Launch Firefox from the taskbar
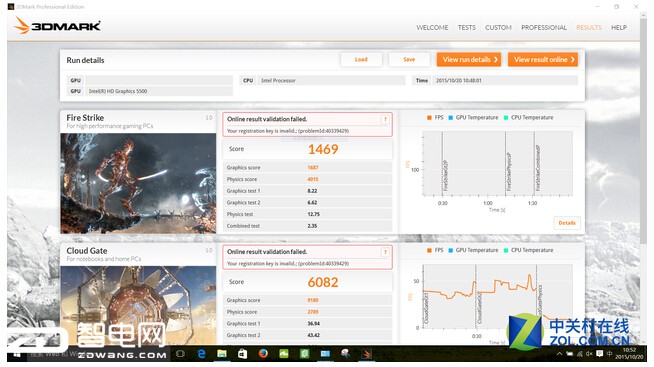Screen dimensions: 654x367 263,354
